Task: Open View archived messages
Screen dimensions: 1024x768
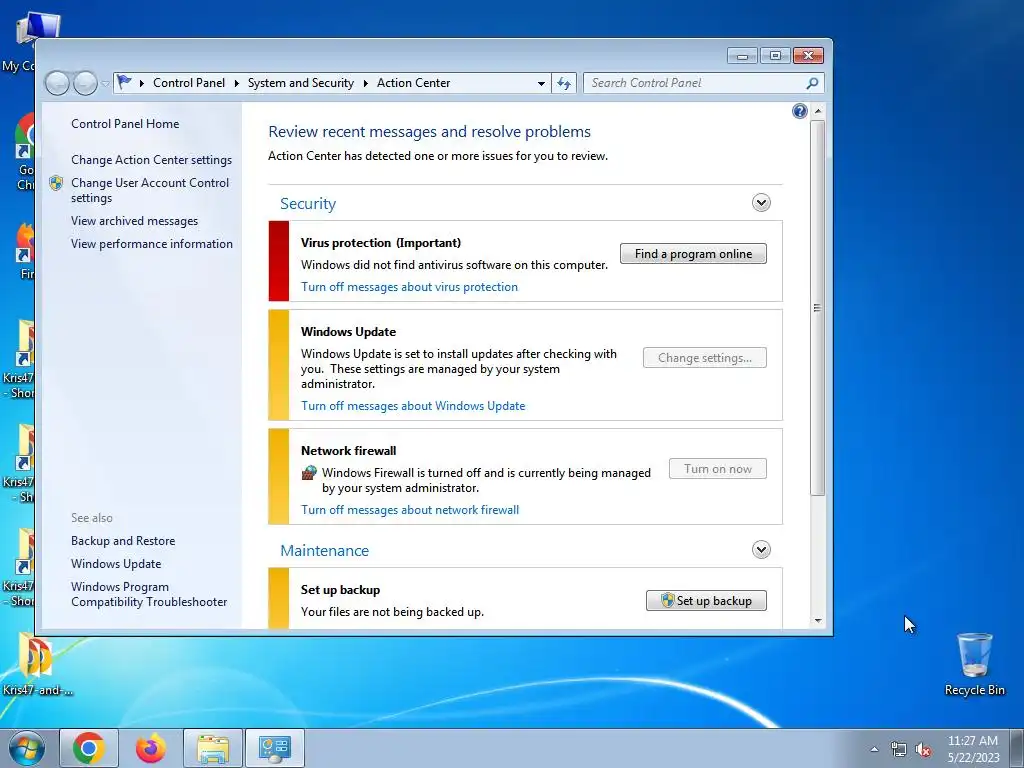Action: click(135, 221)
